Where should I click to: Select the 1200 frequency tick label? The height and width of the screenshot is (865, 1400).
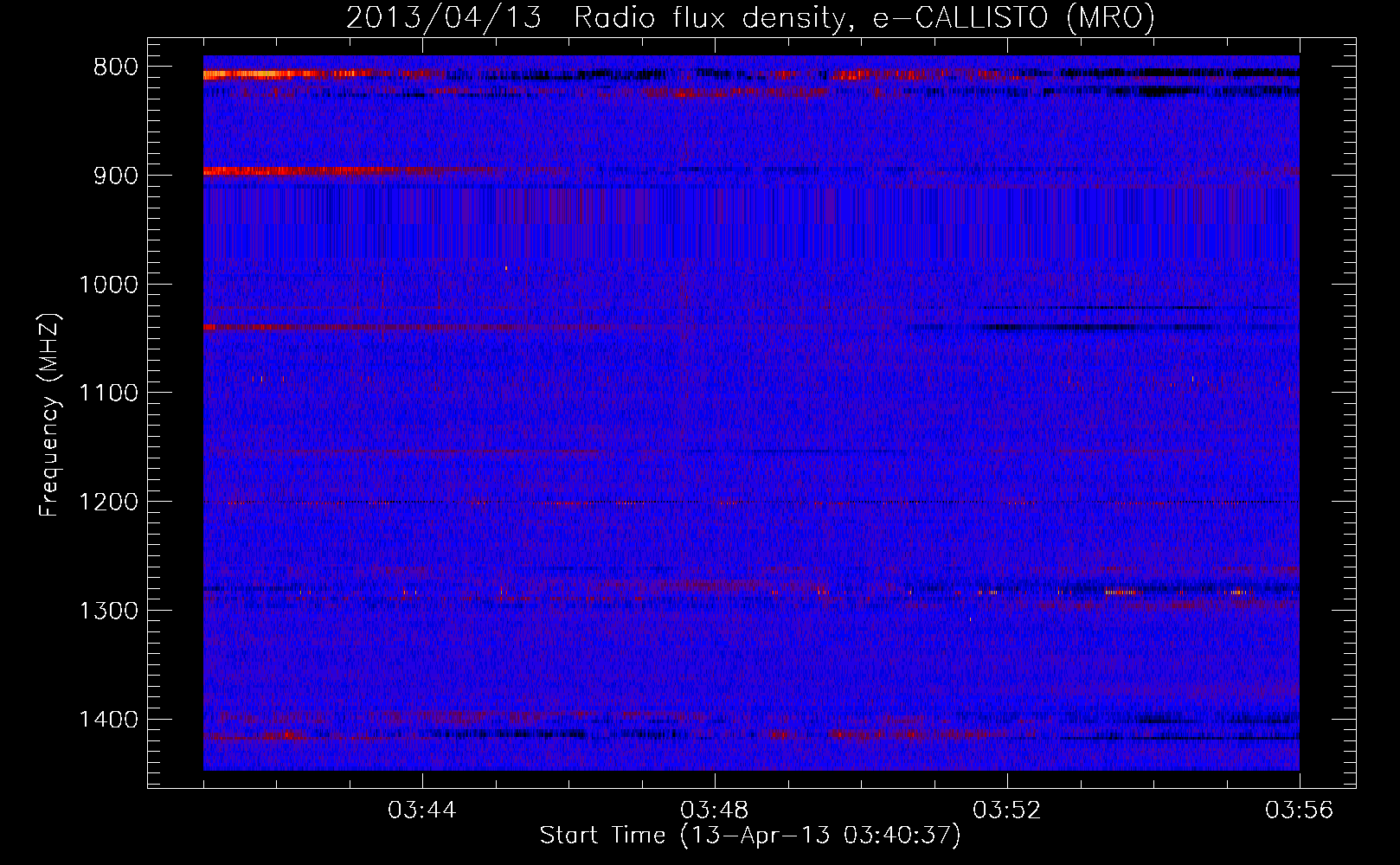coord(108,503)
